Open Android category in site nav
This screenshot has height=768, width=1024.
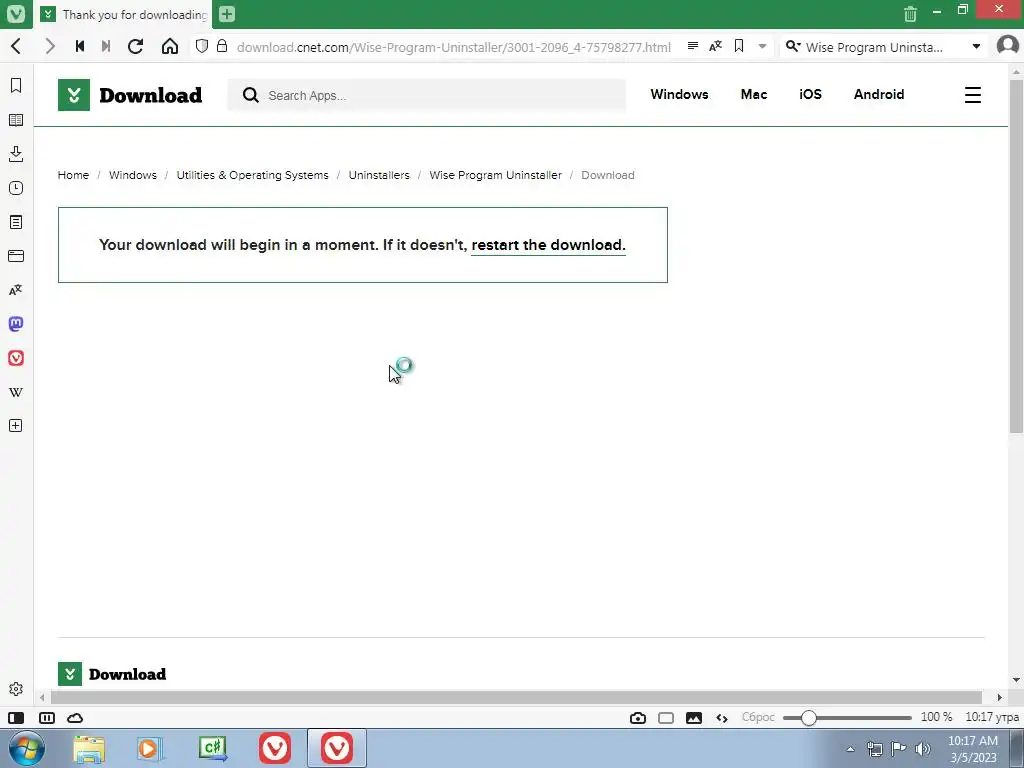tap(879, 94)
